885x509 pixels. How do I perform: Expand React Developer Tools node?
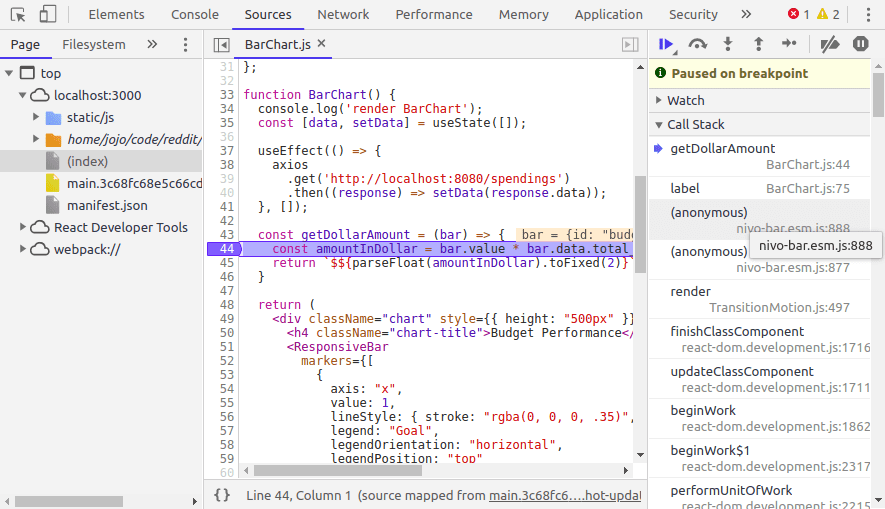[x=23, y=227]
